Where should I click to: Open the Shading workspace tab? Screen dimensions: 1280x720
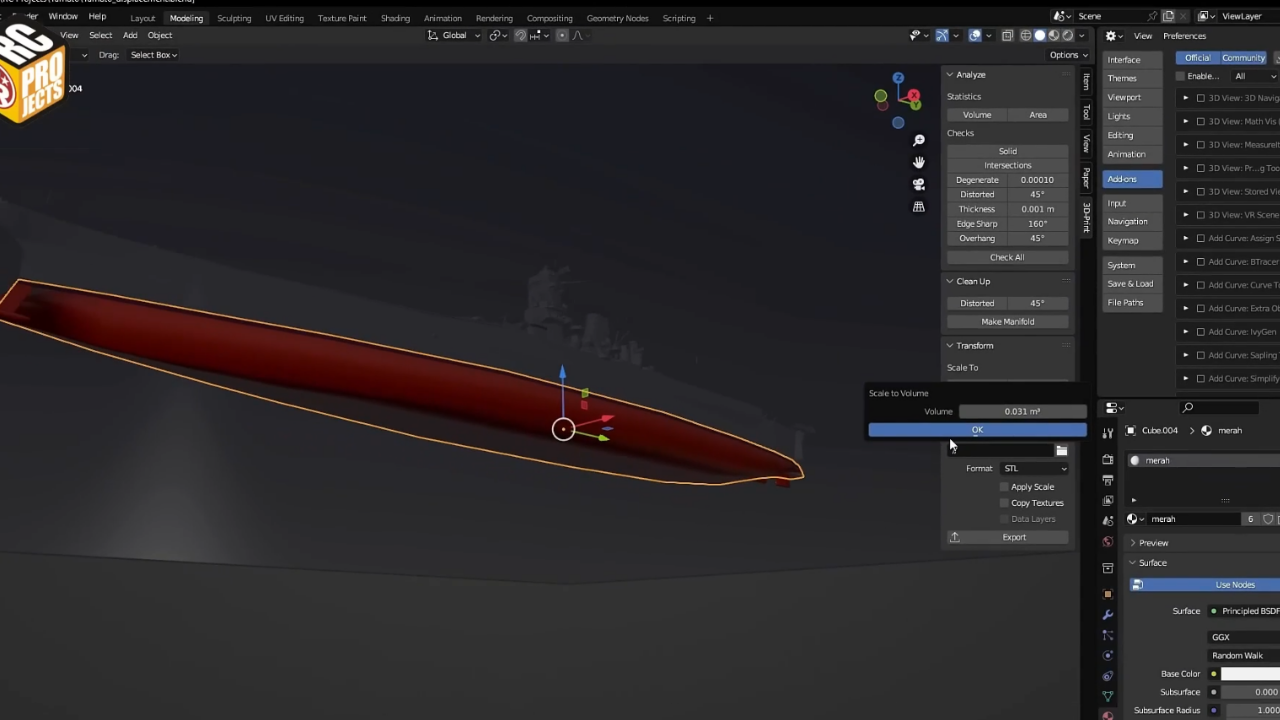coord(395,18)
